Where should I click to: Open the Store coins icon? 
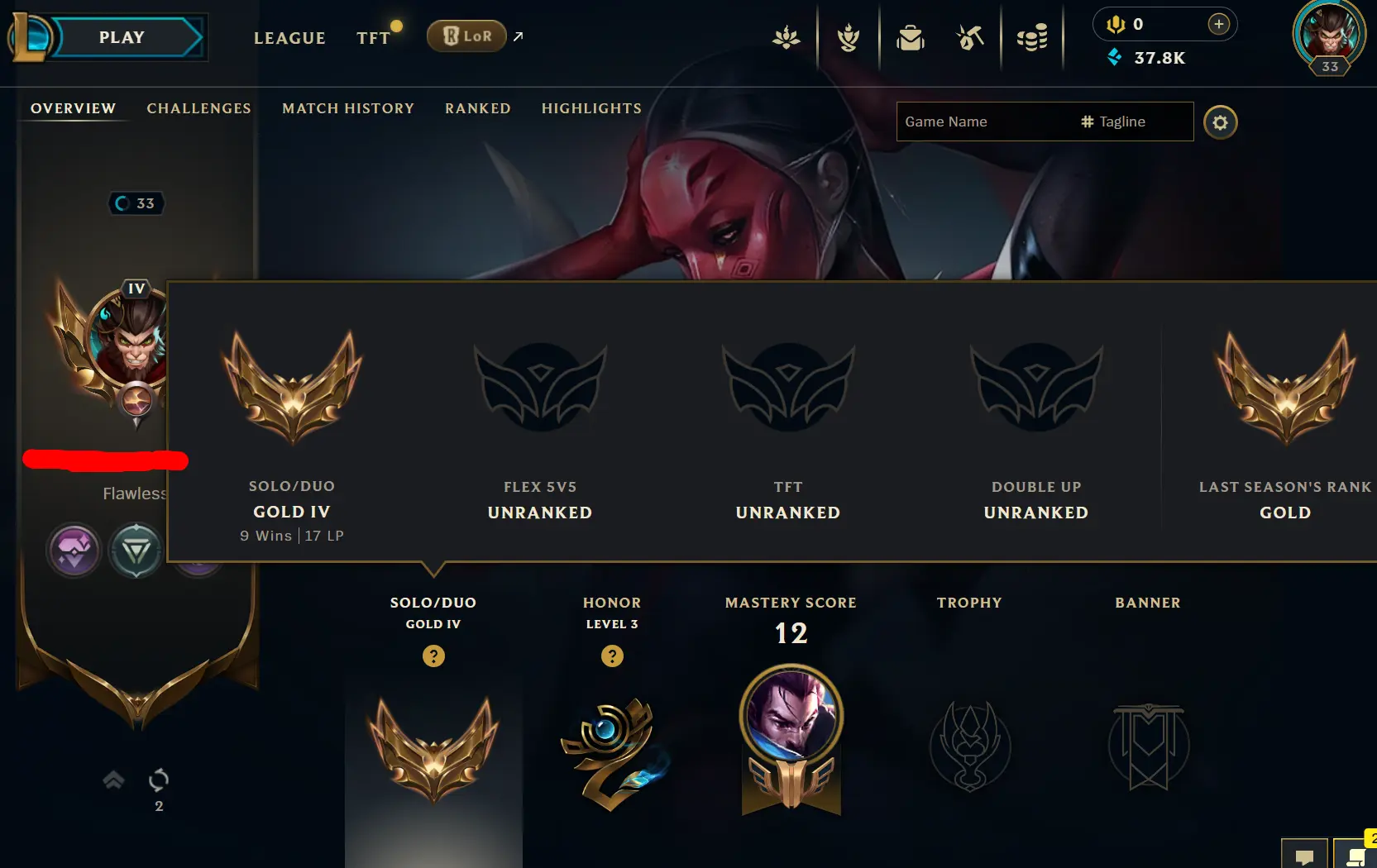click(x=1032, y=38)
